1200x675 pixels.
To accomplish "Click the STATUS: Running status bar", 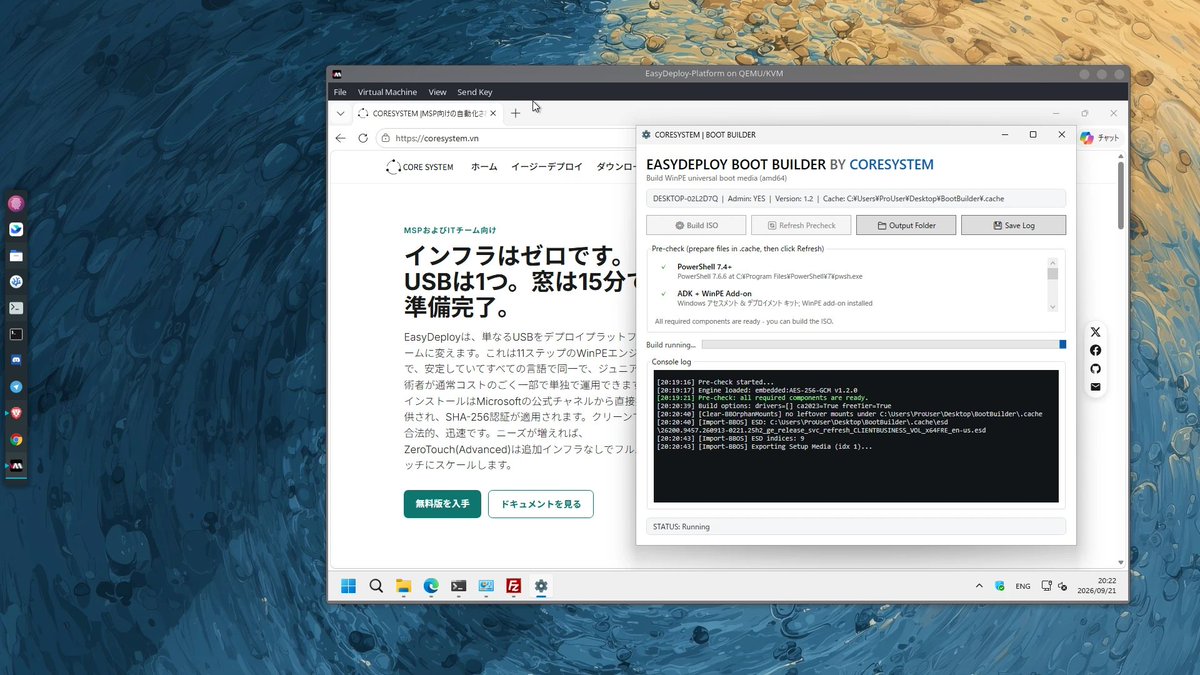I will coord(856,526).
